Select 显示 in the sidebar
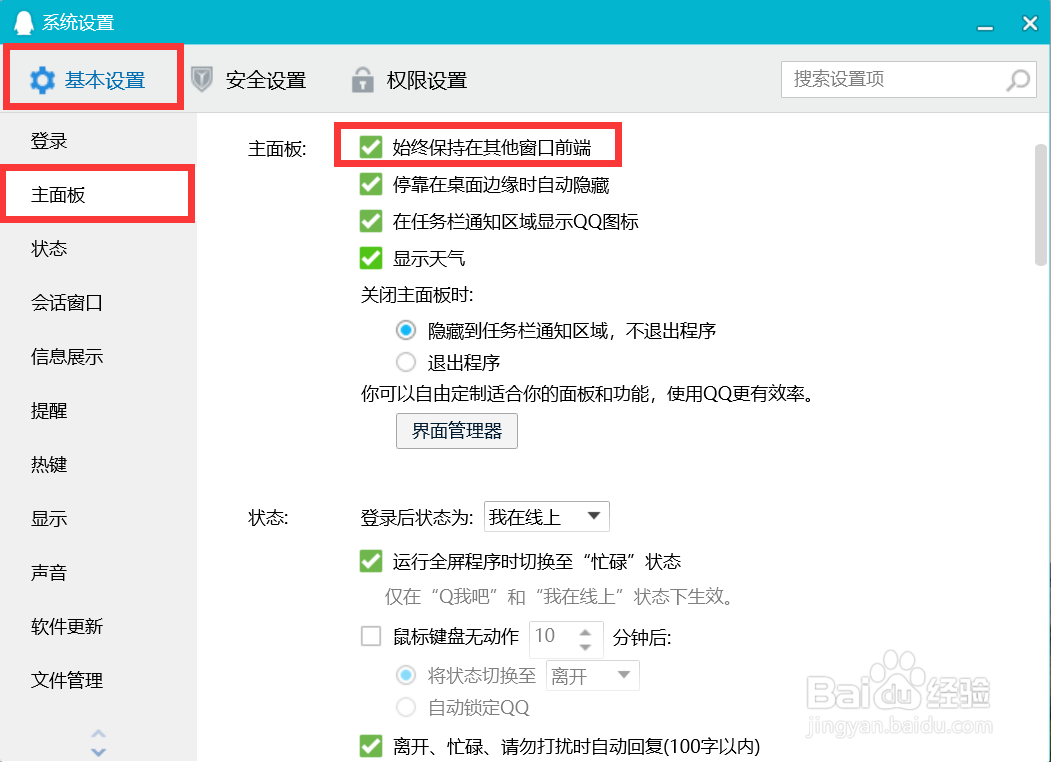The height and width of the screenshot is (762, 1051). (99, 519)
